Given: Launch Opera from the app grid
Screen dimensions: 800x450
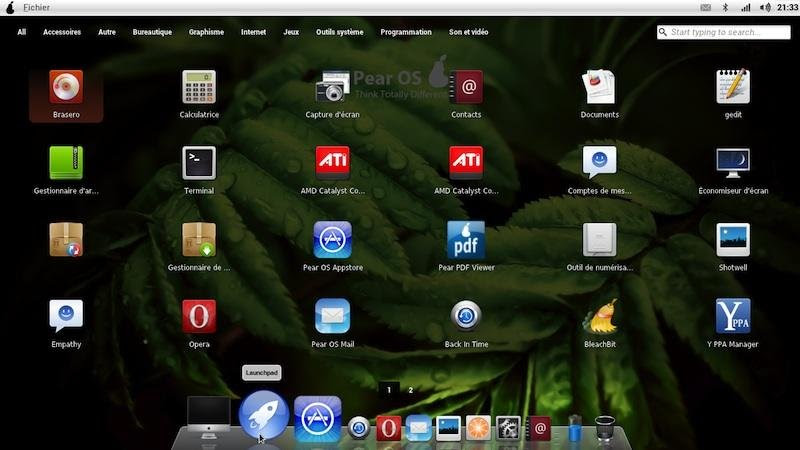Looking at the screenshot, I should (x=199, y=316).
